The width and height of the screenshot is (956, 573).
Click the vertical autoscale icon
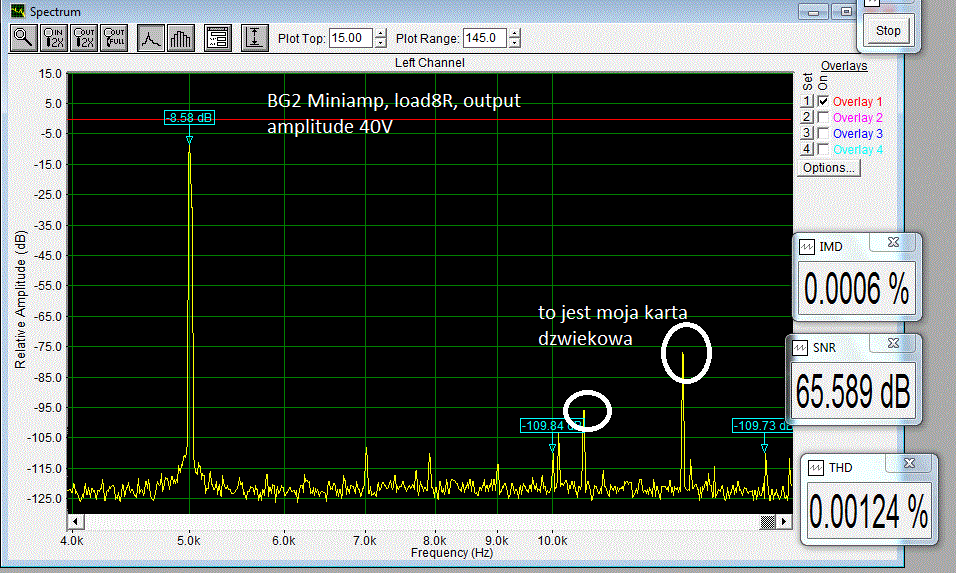click(255, 38)
